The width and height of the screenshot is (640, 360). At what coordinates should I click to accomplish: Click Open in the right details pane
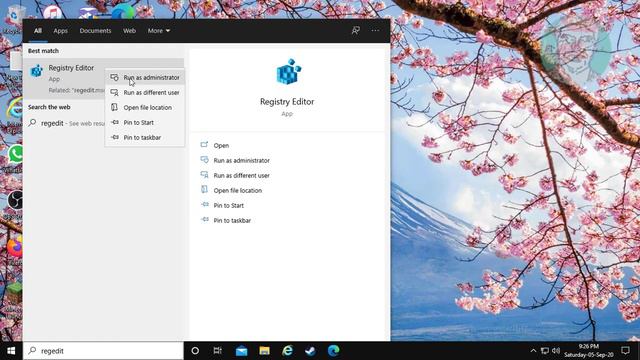(221, 145)
